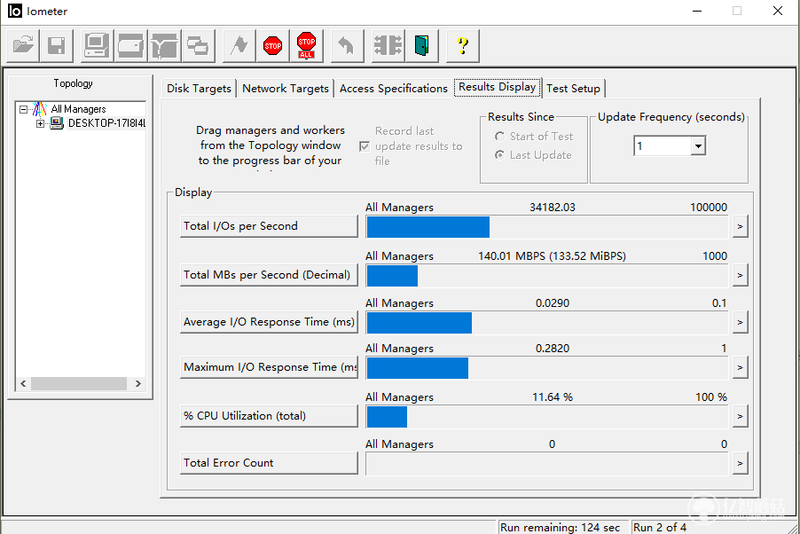Toggle Record last update results to file
The image size is (800, 534).
[364, 146]
